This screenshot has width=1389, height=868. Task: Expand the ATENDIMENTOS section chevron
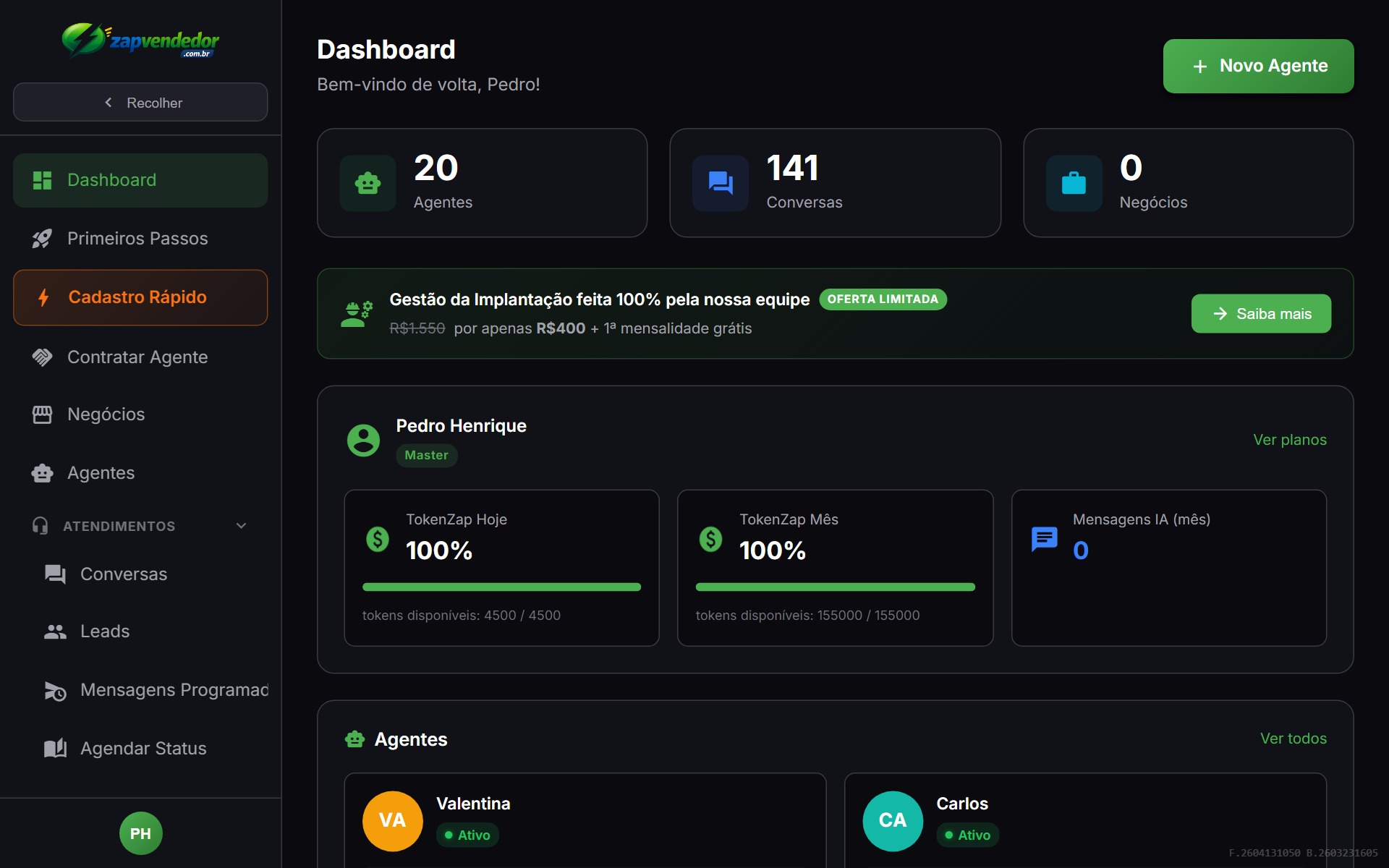point(241,526)
